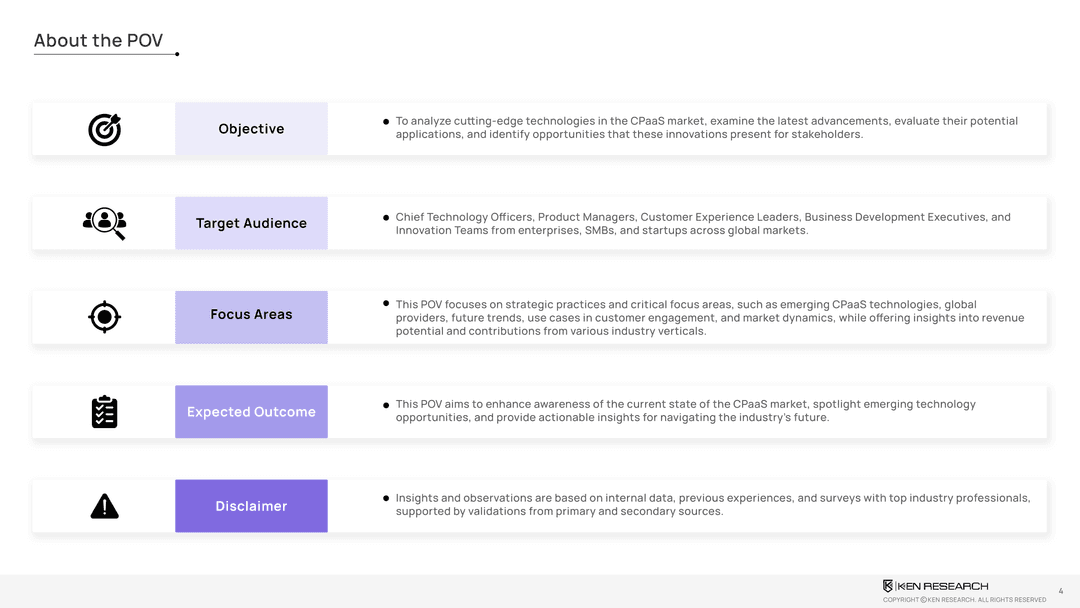
Task: Select the Objective label box
Action: point(251,129)
